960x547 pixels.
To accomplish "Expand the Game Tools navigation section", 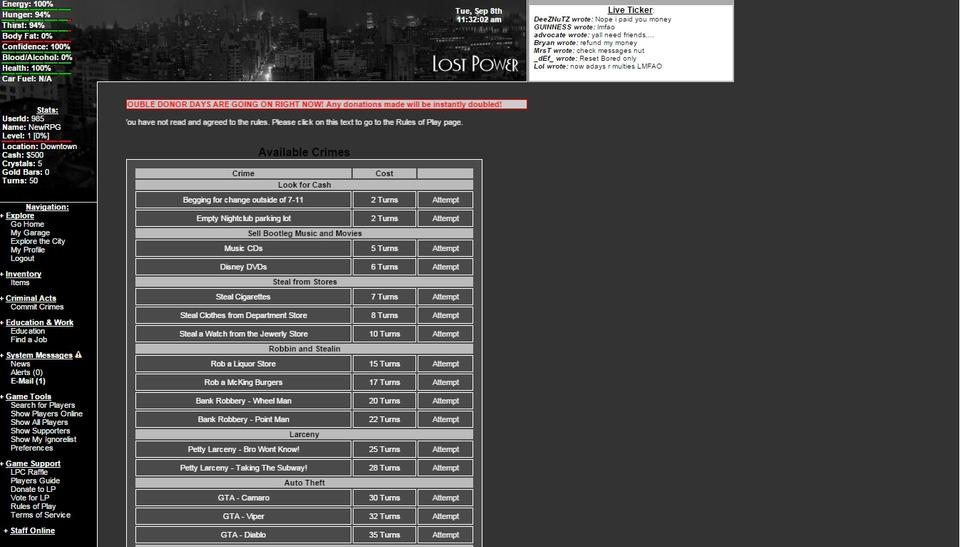I will pyautogui.click(x=28, y=397).
